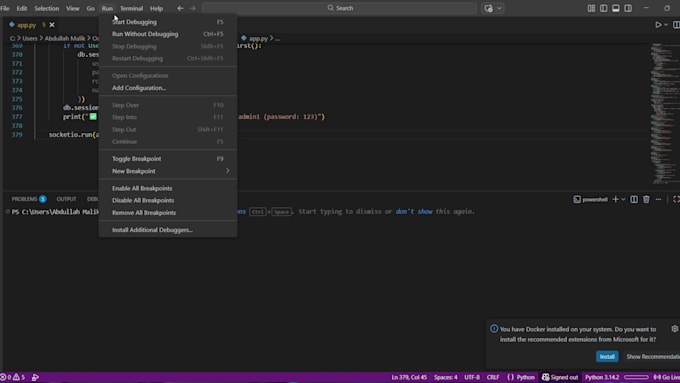Click Install in Docker notification
This screenshot has width=680, height=383.
607,357
